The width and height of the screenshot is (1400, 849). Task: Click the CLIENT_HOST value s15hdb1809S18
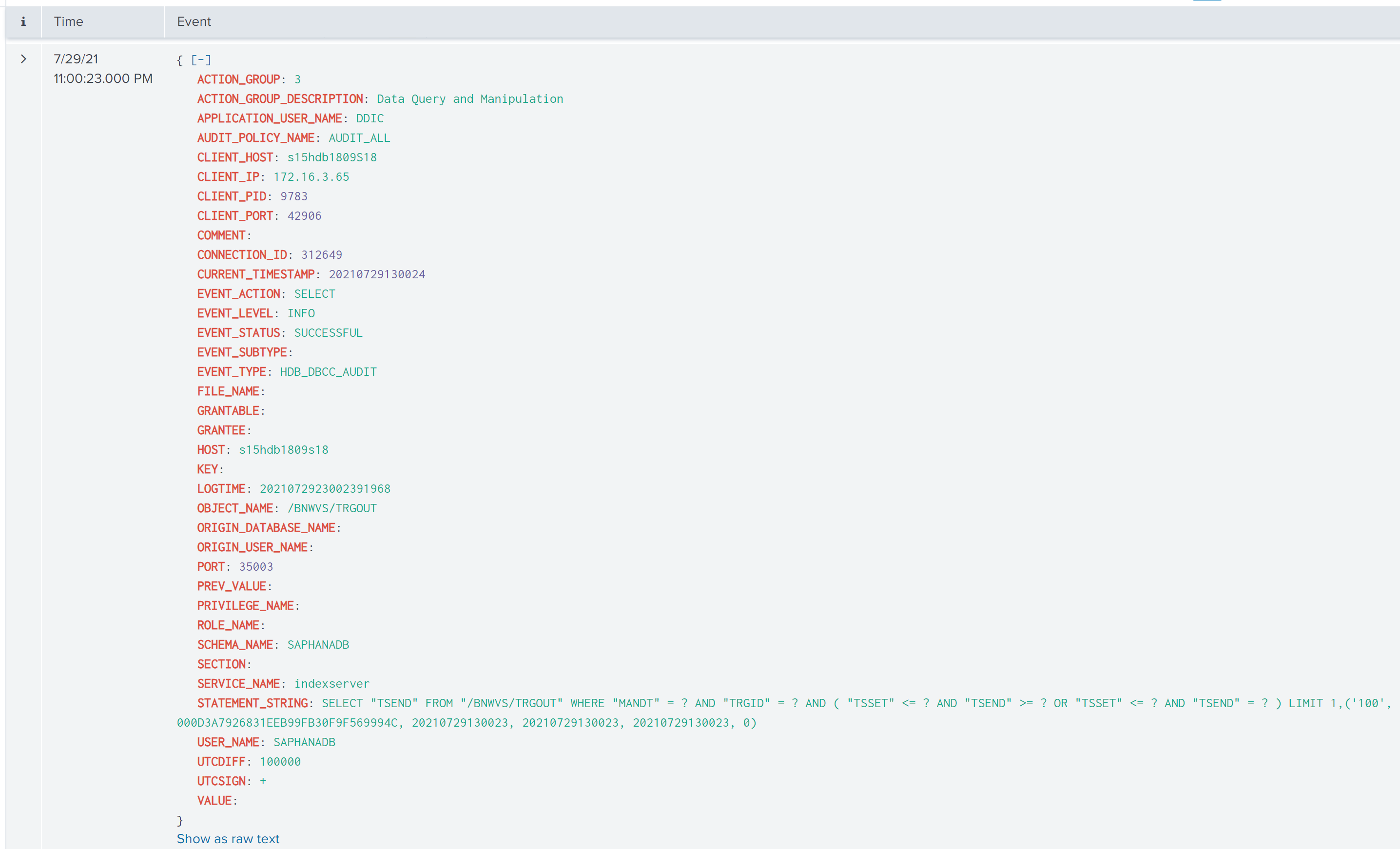[332, 157]
